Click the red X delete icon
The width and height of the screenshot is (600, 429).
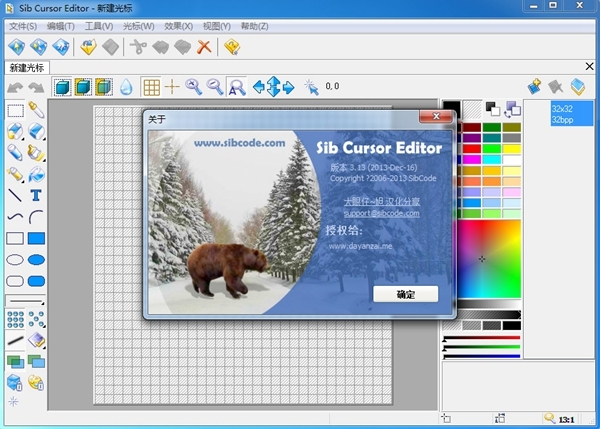204,47
